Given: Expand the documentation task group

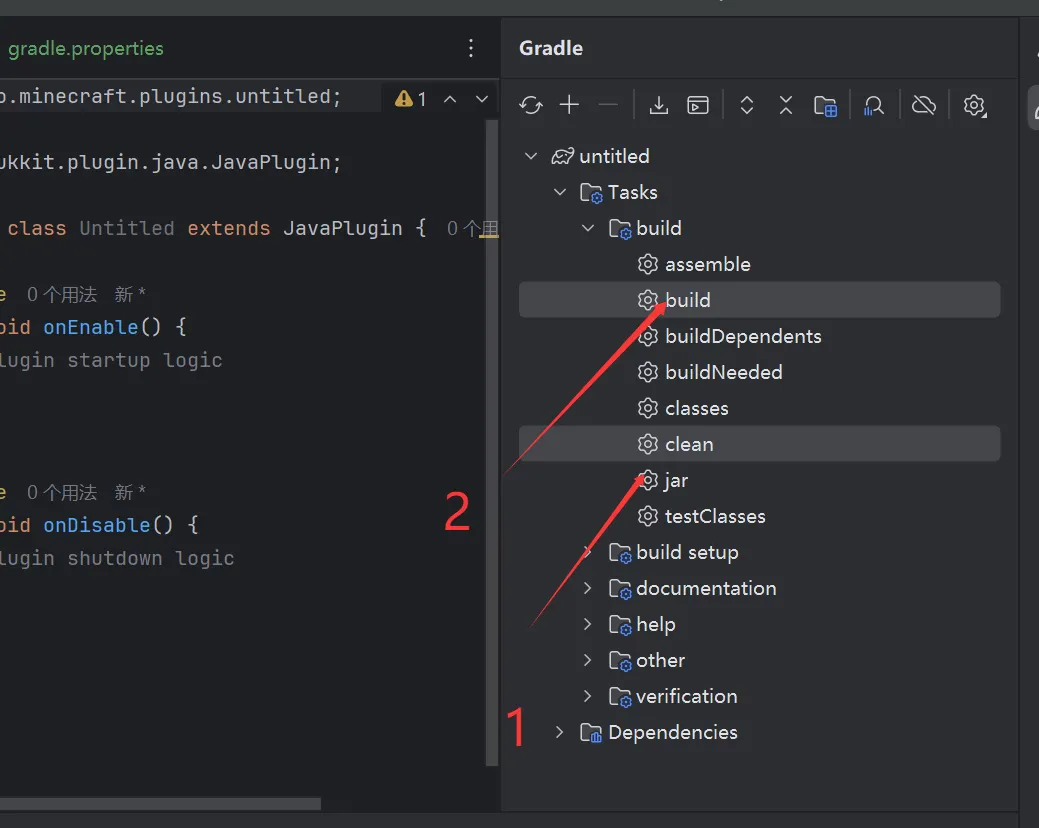Looking at the screenshot, I should [588, 588].
